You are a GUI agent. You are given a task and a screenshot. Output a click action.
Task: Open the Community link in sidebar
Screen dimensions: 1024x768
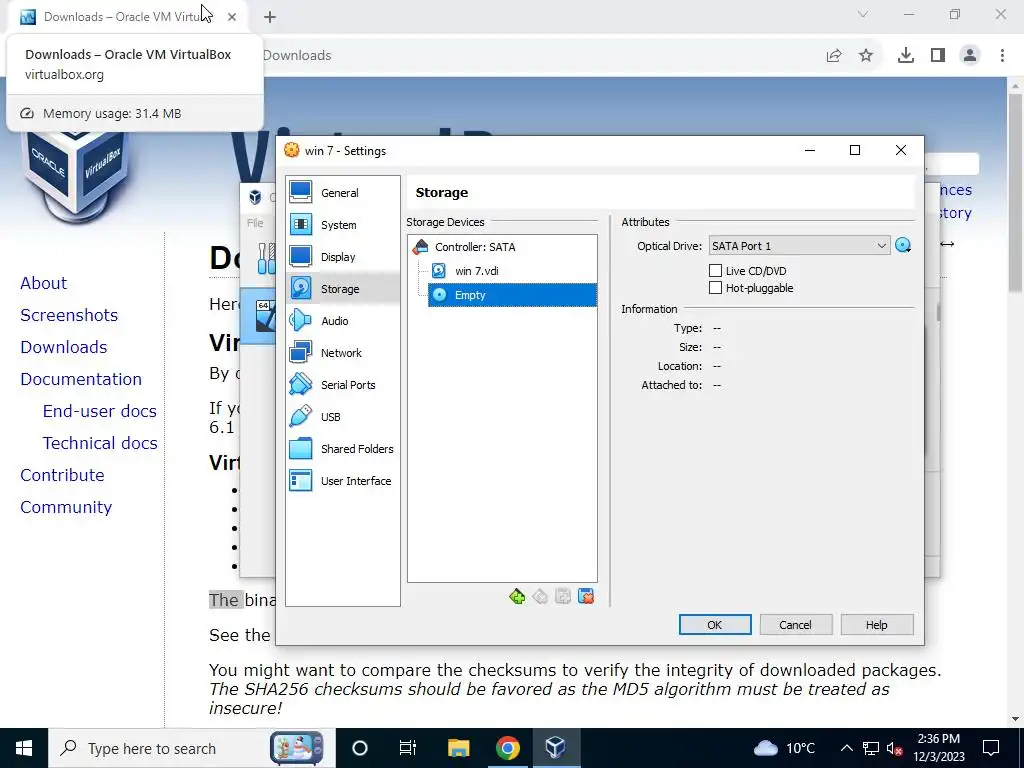point(66,507)
